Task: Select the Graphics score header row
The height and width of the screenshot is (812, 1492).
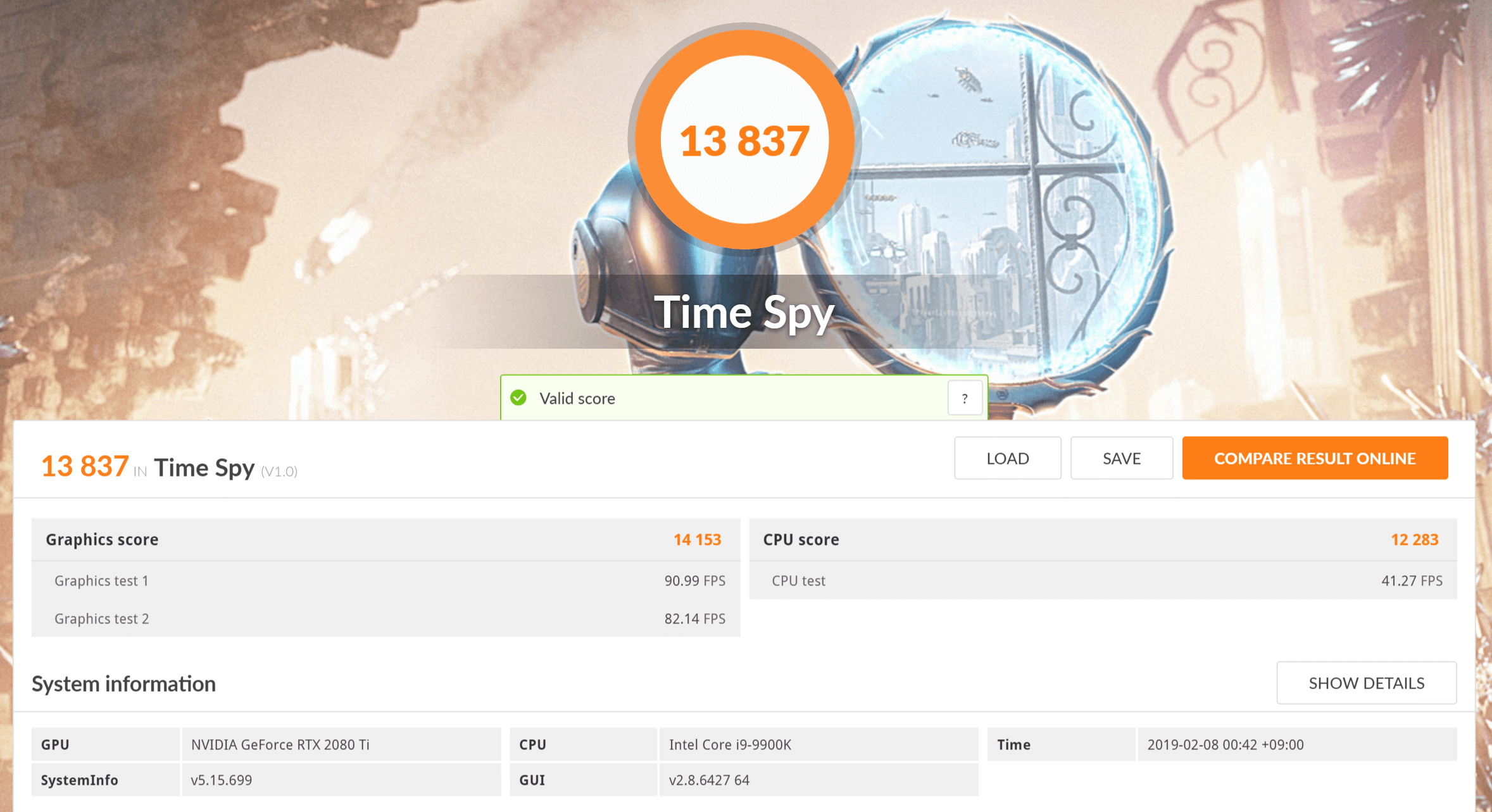Action: (385, 540)
